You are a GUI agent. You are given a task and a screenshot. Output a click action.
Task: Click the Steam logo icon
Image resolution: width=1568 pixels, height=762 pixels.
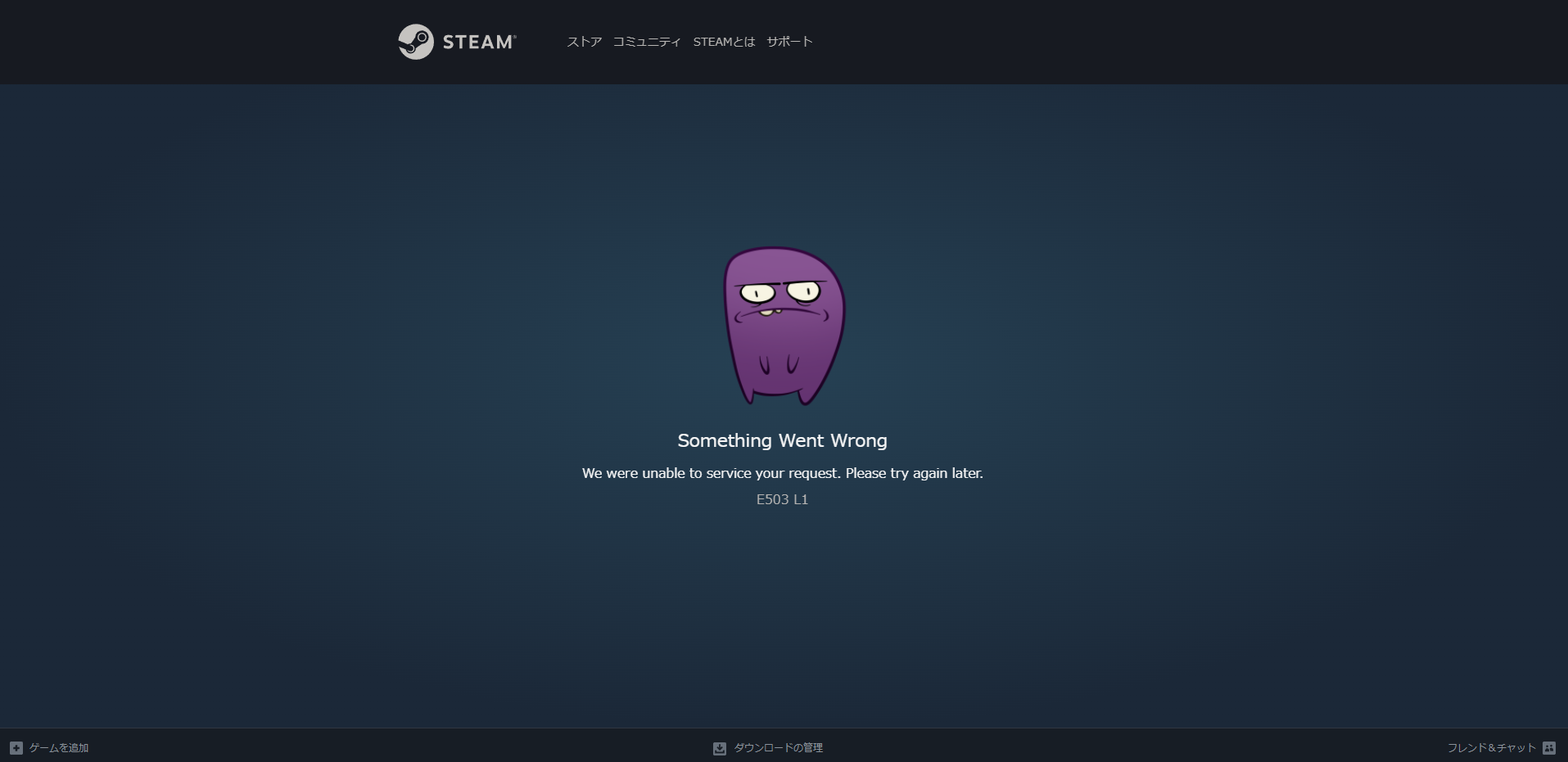tap(415, 42)
